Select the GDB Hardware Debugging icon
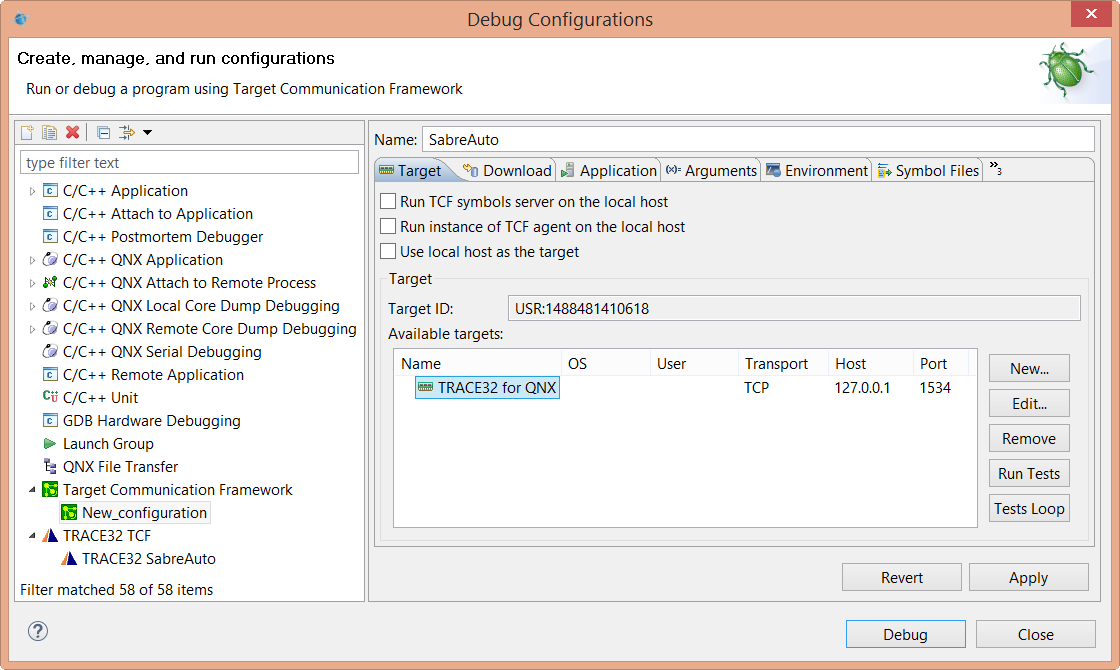1120x670 pixels. click(x=49, y=420)
